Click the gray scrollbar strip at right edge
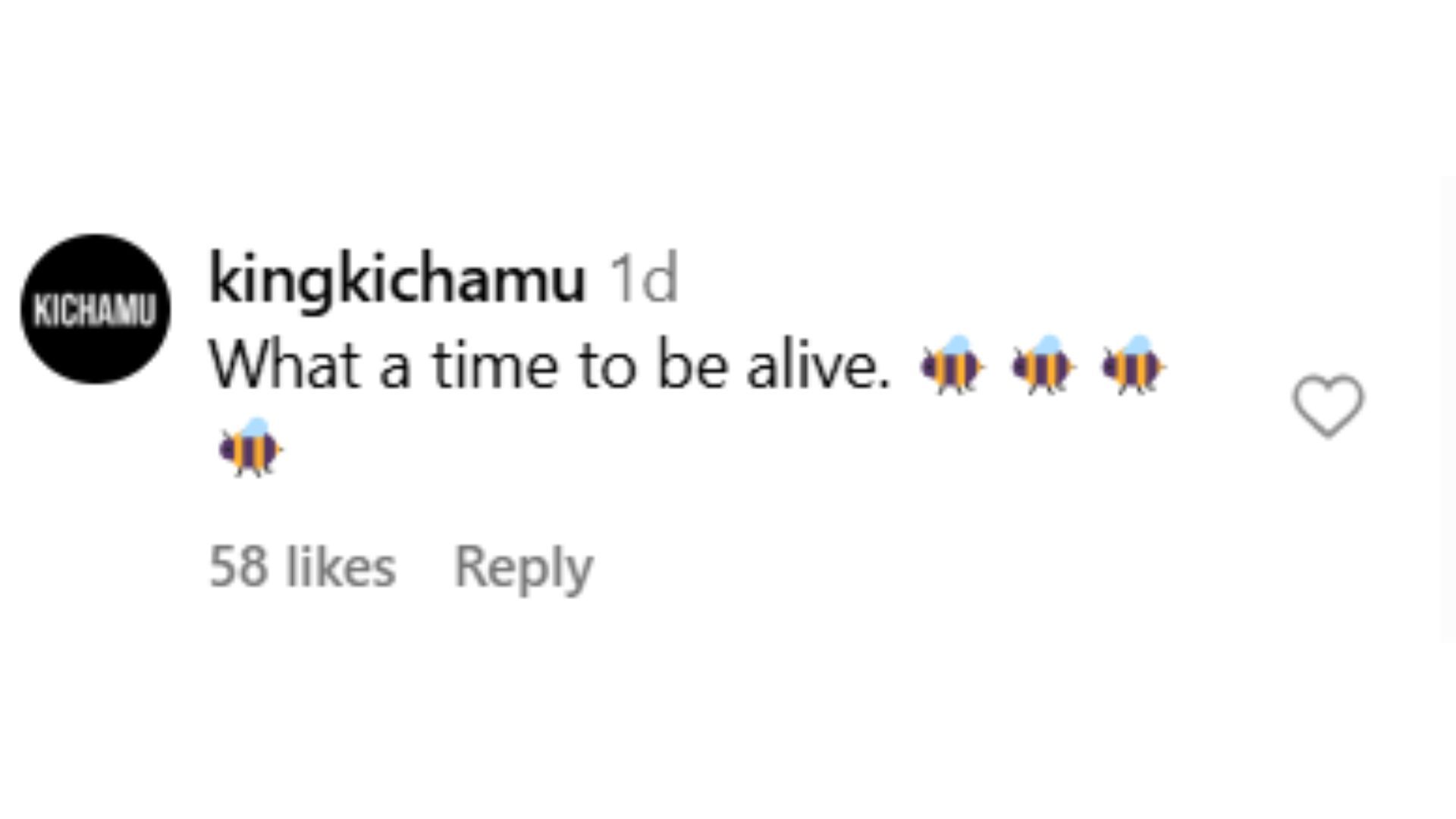 (1447, 409)
